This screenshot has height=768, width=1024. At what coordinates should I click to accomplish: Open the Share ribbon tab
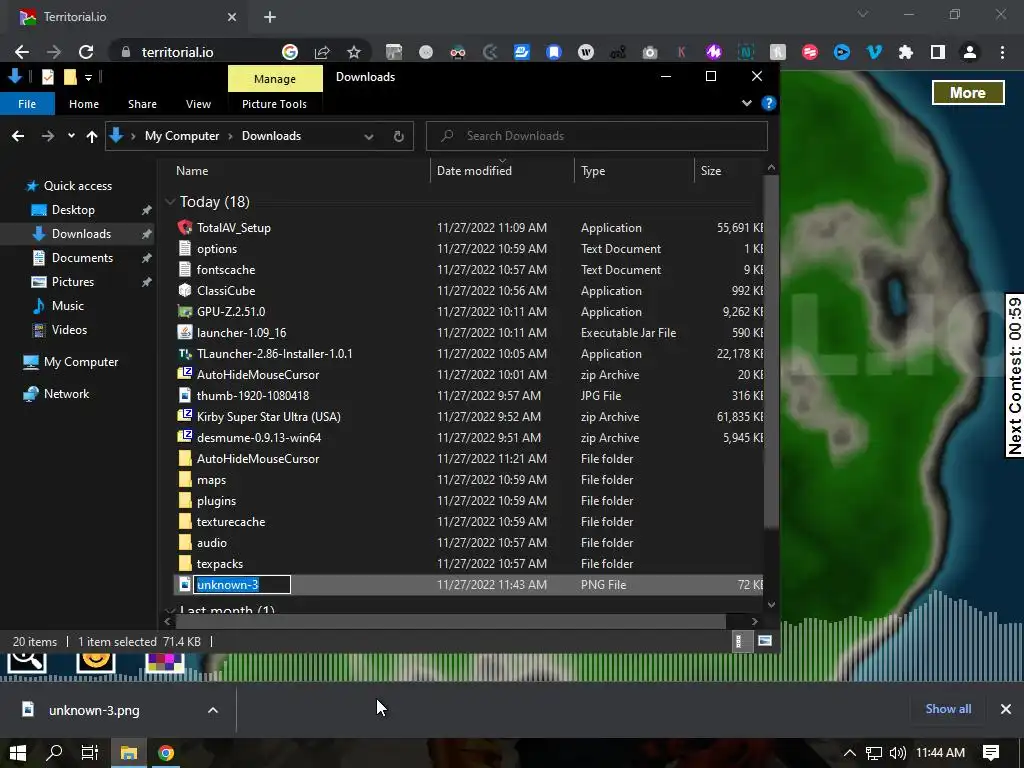pos(142,104)
